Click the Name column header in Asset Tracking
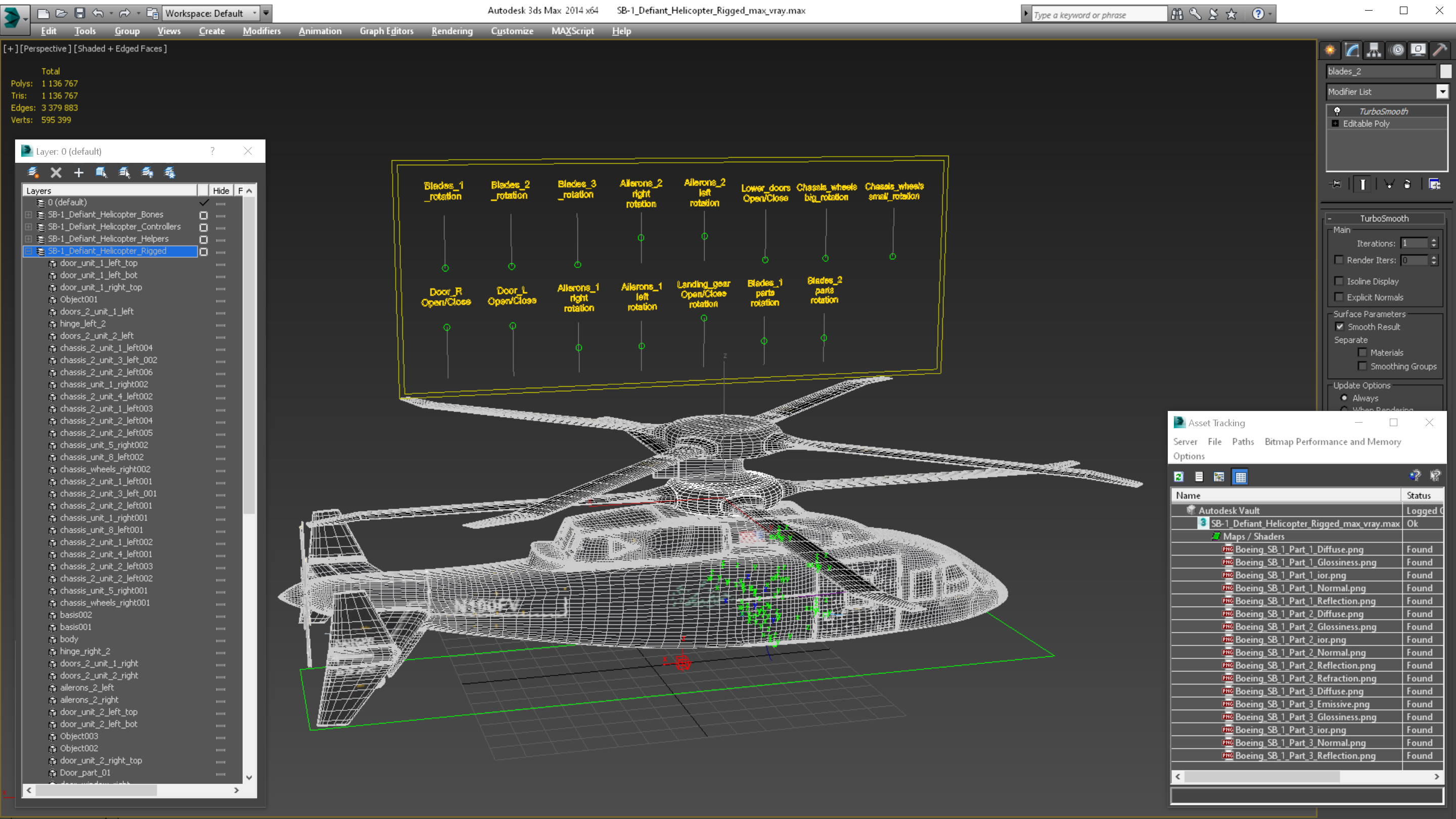 (x=1287, y=495)
